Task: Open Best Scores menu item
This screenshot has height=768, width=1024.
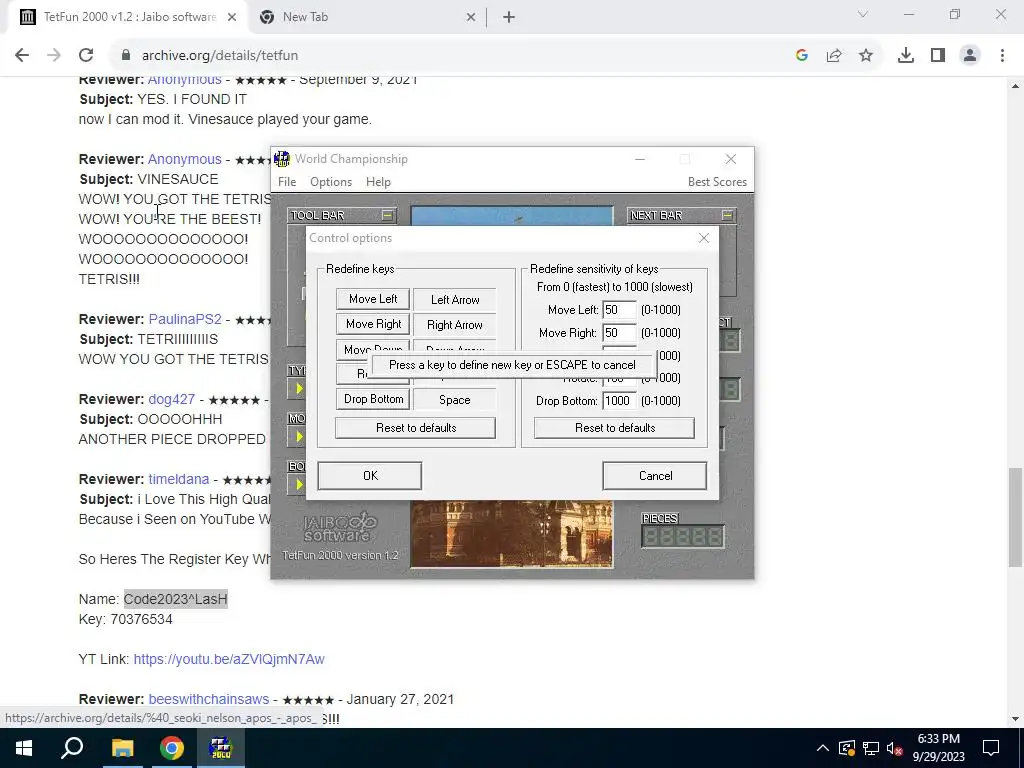Action: click(x=716, y=182)
